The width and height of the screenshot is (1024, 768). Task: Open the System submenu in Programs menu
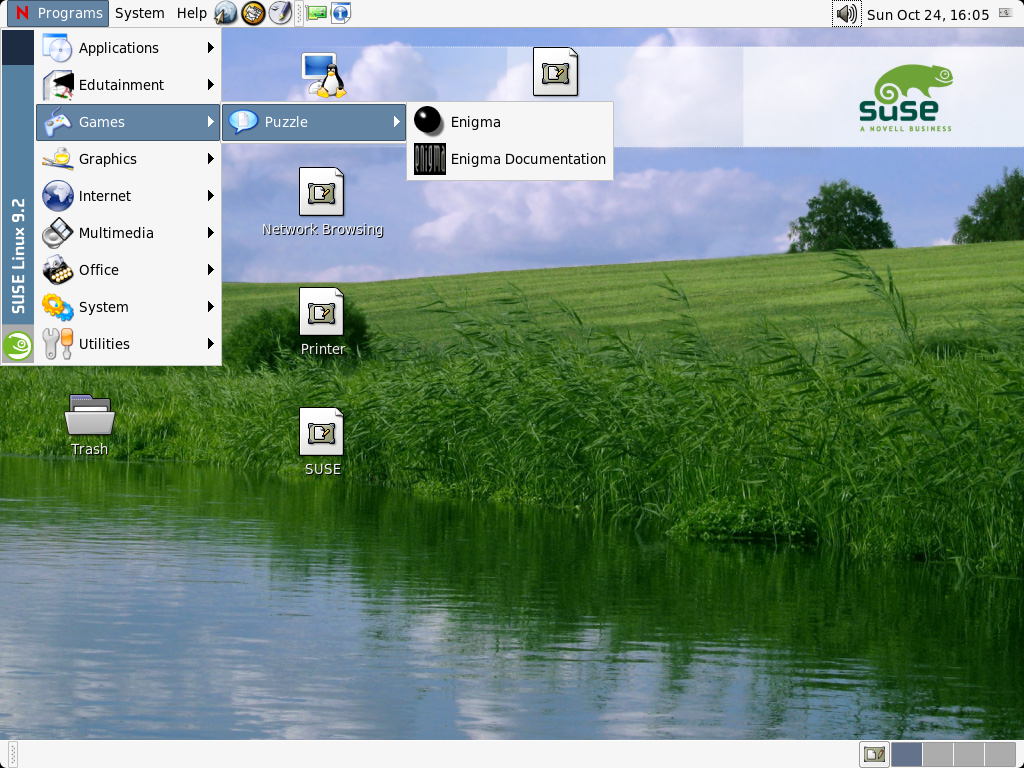pyautogui.click(x=128, y=307)
